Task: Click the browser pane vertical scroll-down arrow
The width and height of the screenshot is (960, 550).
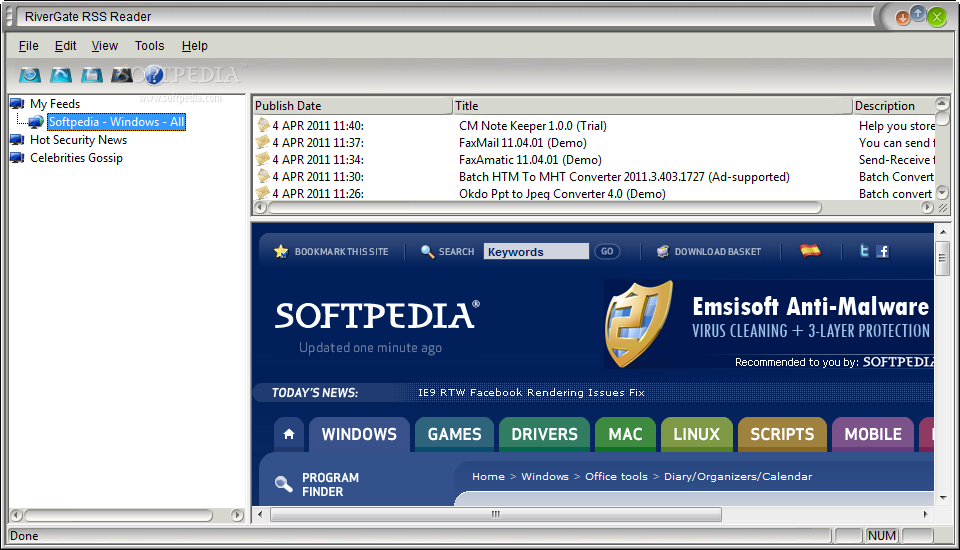Action: (x=943, y=498)
